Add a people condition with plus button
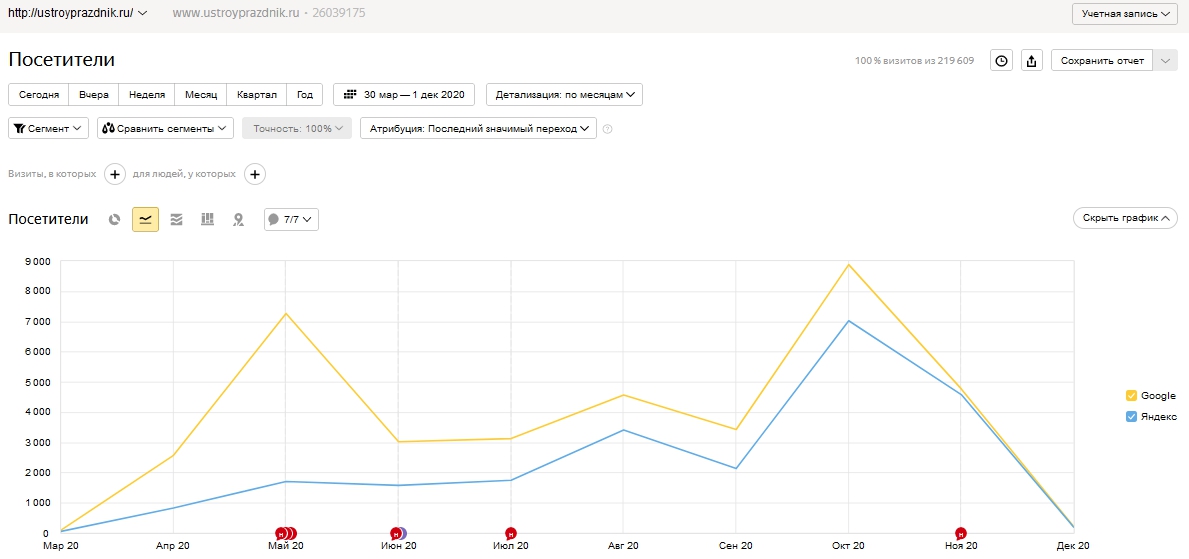The width and height of the screenshot is (1189, 559). [x=255, y=174]
